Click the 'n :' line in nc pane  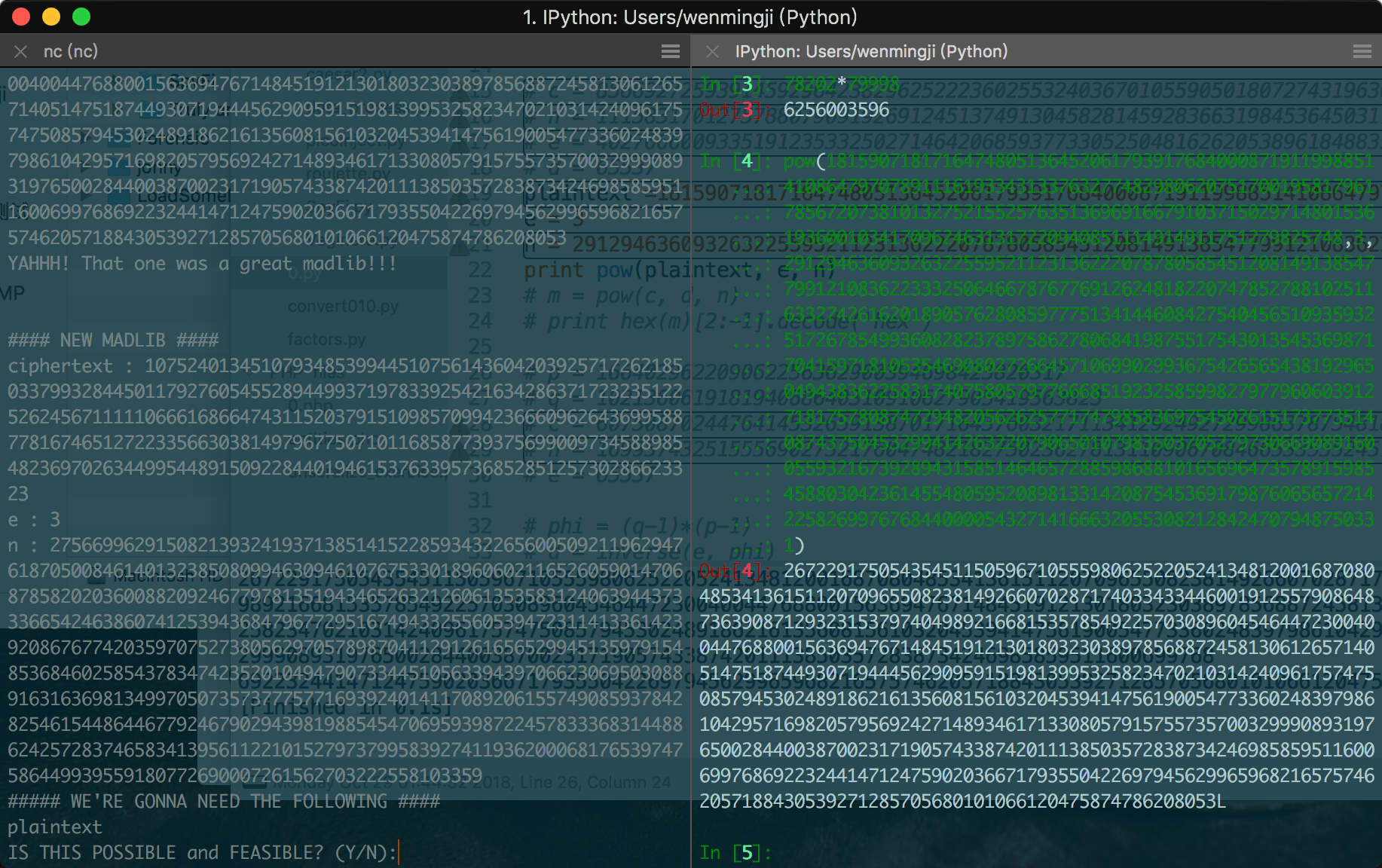pyautogui.click(x=345, y=546)
